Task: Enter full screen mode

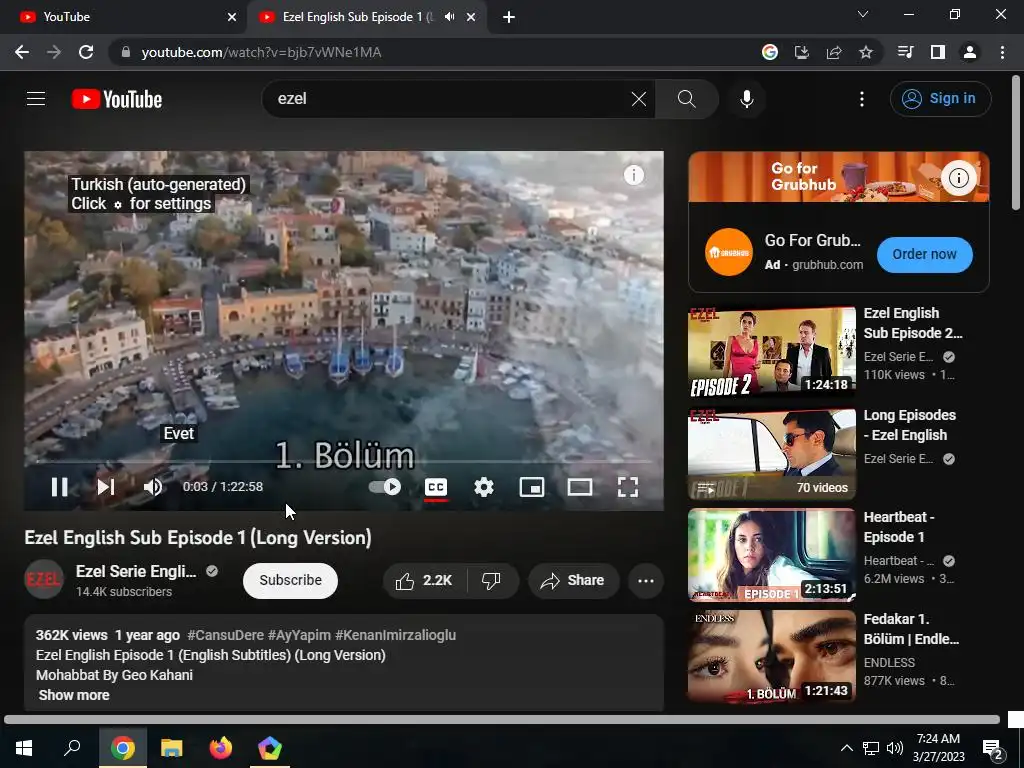Action: tap(628, 487)
